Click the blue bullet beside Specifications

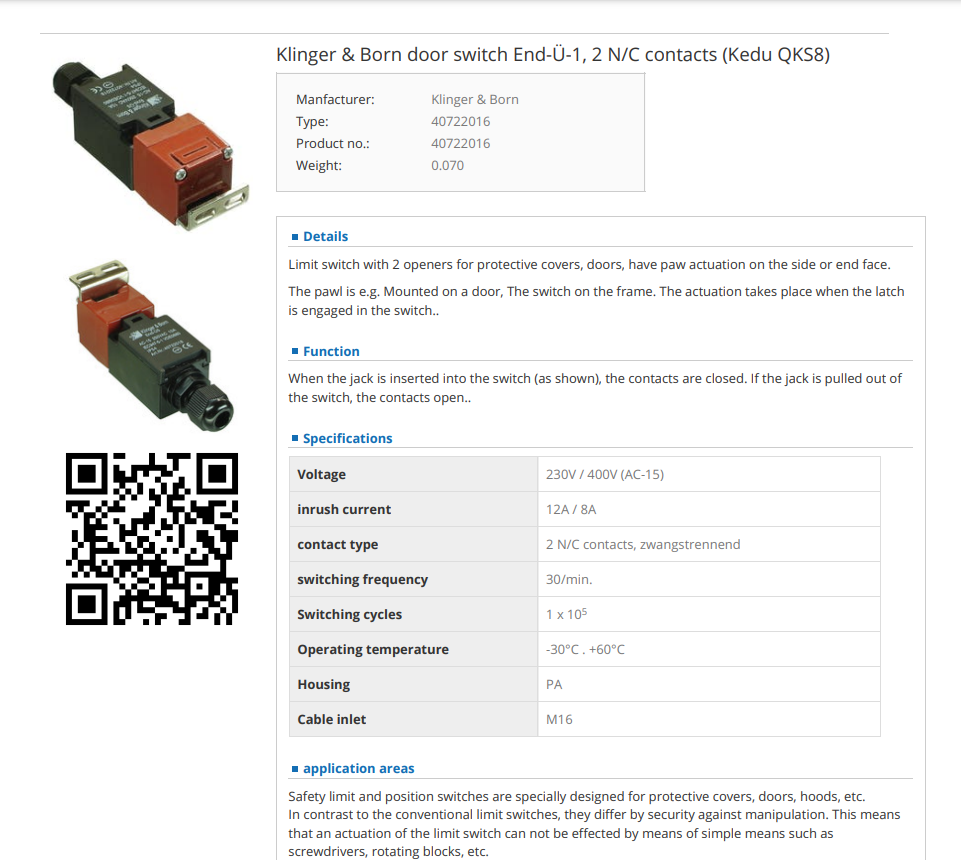coord(295,438)
